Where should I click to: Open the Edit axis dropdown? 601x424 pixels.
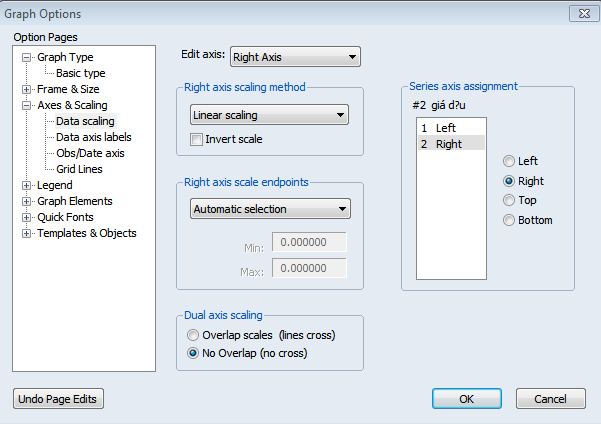coord(295,57)
